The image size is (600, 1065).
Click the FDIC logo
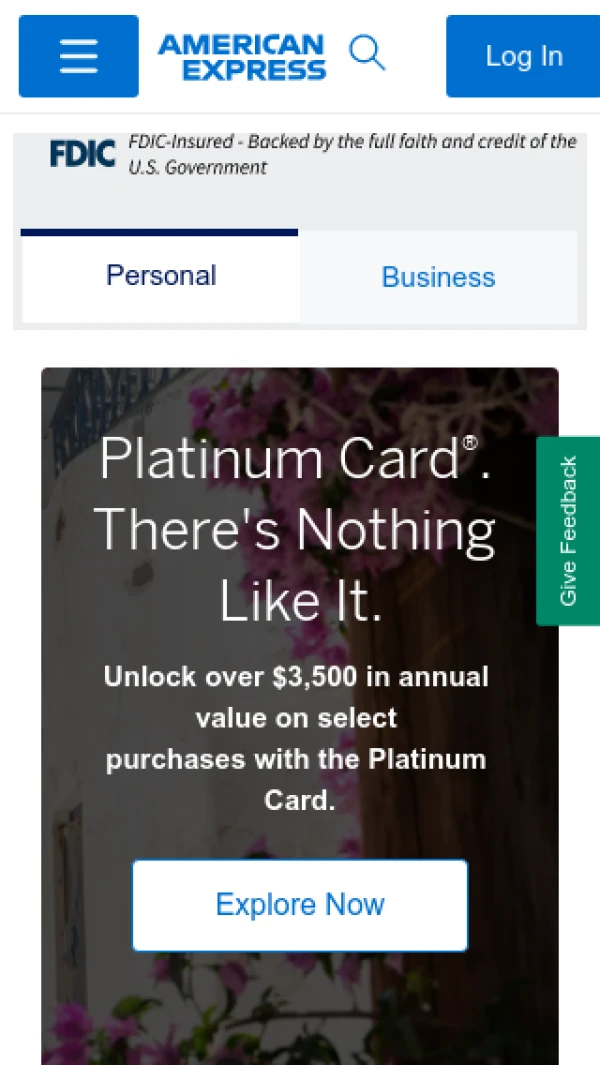83,154
